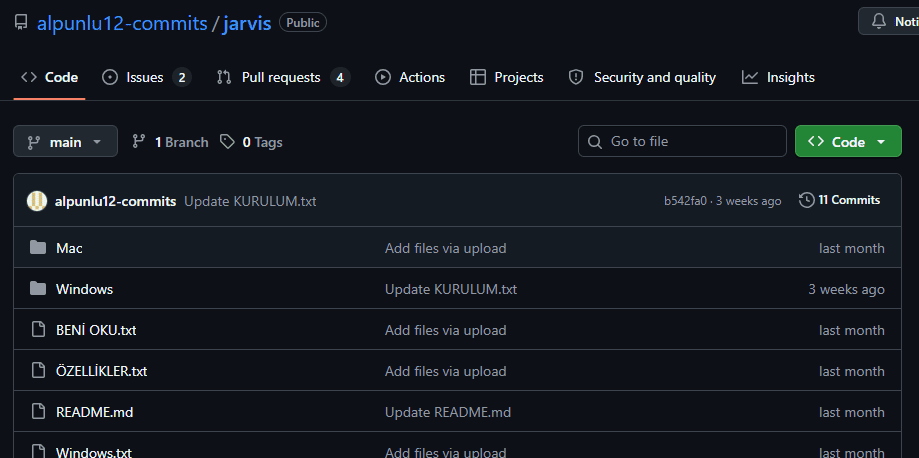919x458 pixels.
Task: Click the Notifications bell button
Action: pyautogui.click(x=889, y=22)
